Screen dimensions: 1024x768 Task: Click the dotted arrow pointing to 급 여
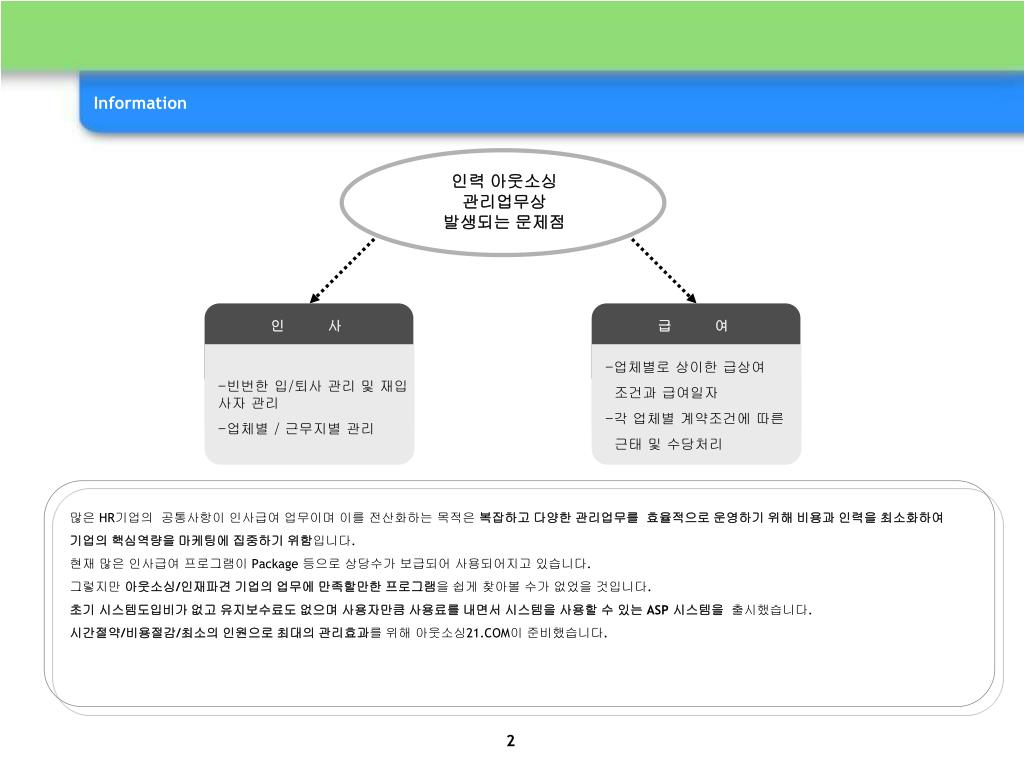(x=664, y=270)
